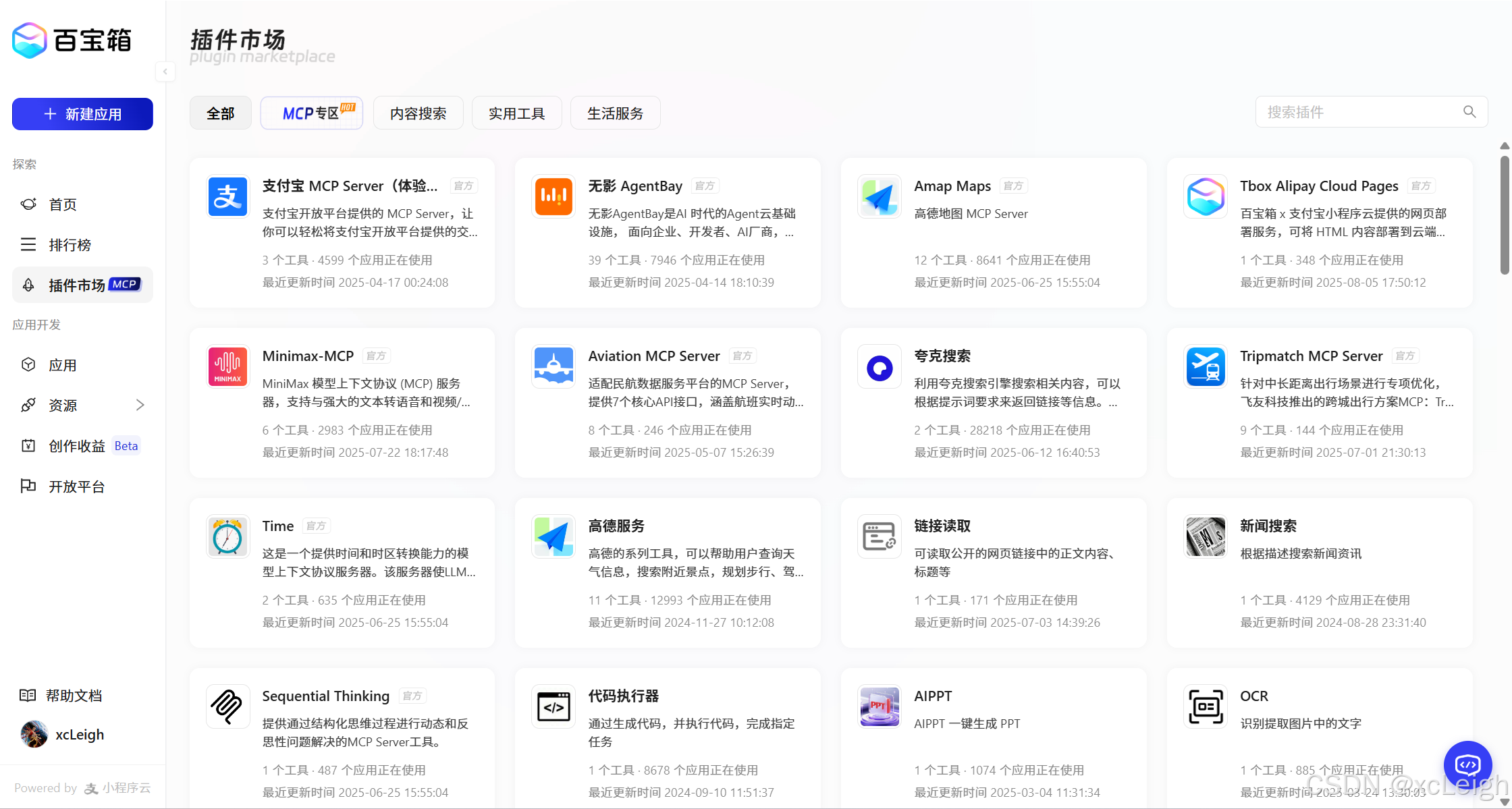Open 首页 in the sidebar
This screenshot has width=1512, height=809.
click(82, 204)
